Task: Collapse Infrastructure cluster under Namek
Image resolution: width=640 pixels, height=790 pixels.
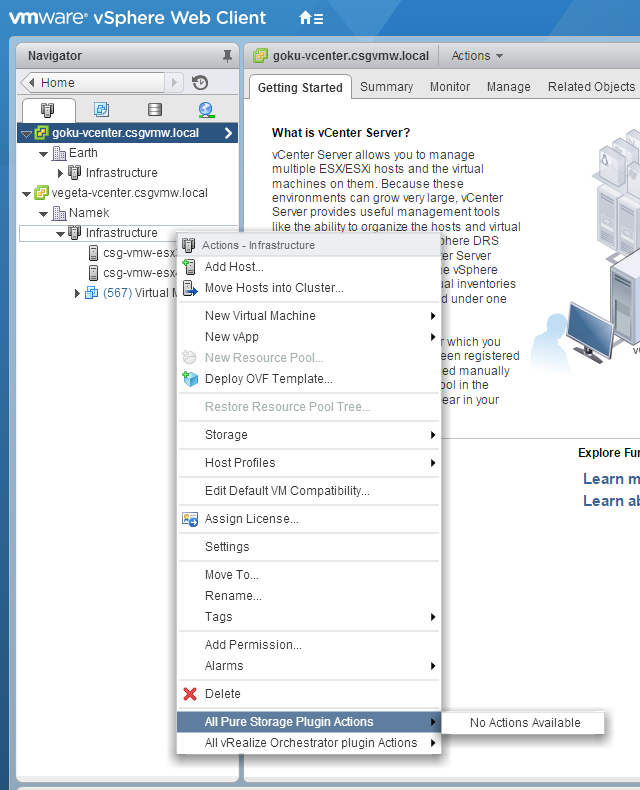Action: [60, 234]
